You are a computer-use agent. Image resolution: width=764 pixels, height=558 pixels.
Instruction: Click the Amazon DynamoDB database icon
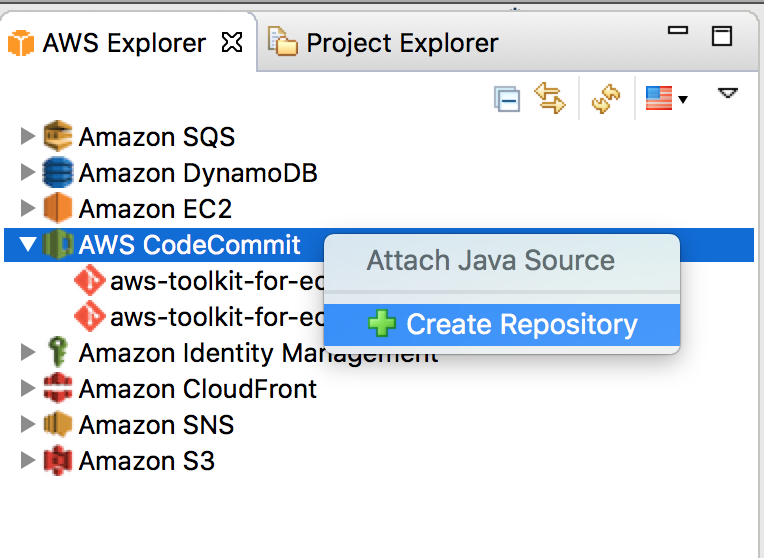point(59,173)
